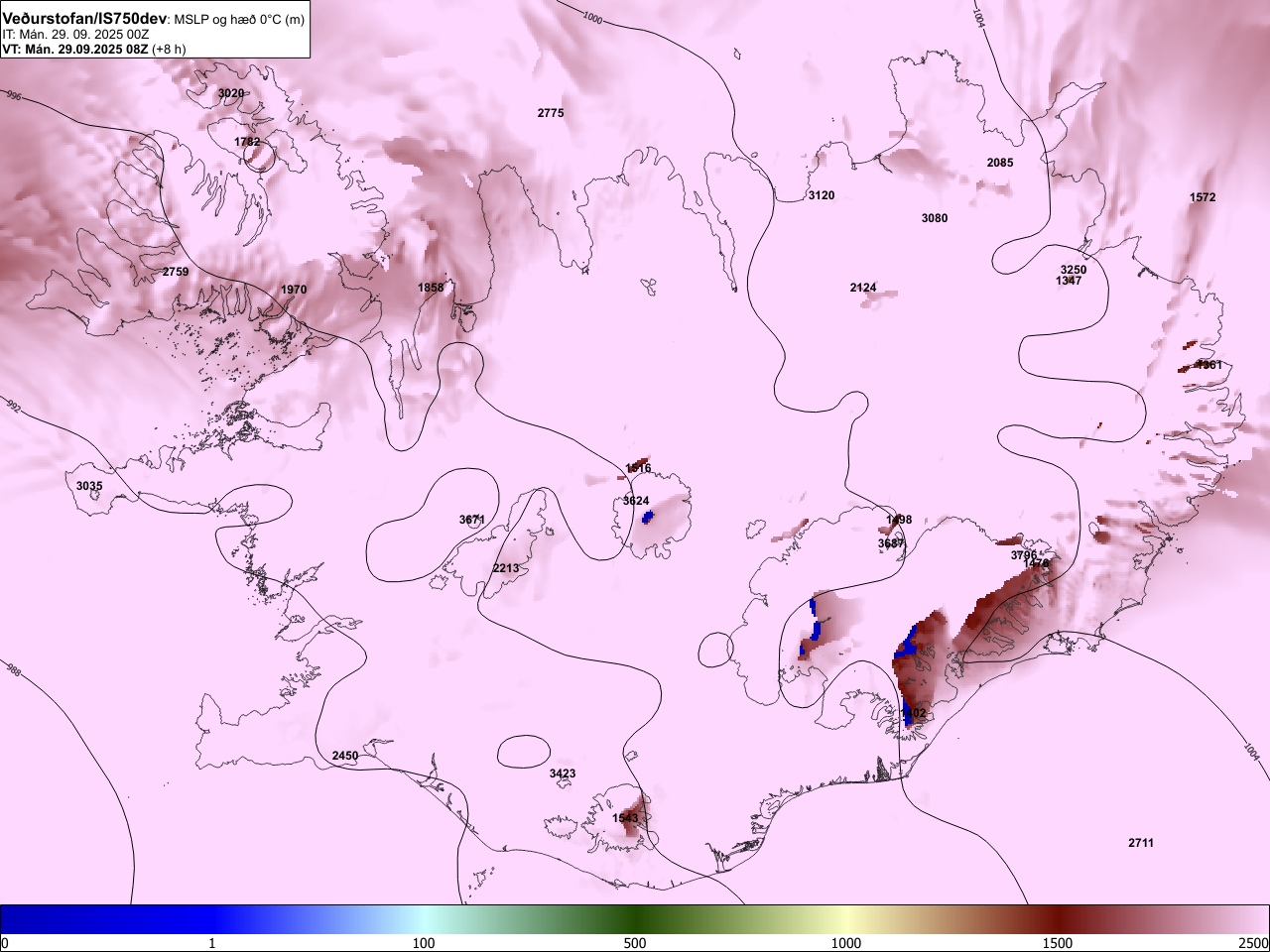Click the 1516 height label
This screenshot has width=1270, height=952.
point(639,468)
